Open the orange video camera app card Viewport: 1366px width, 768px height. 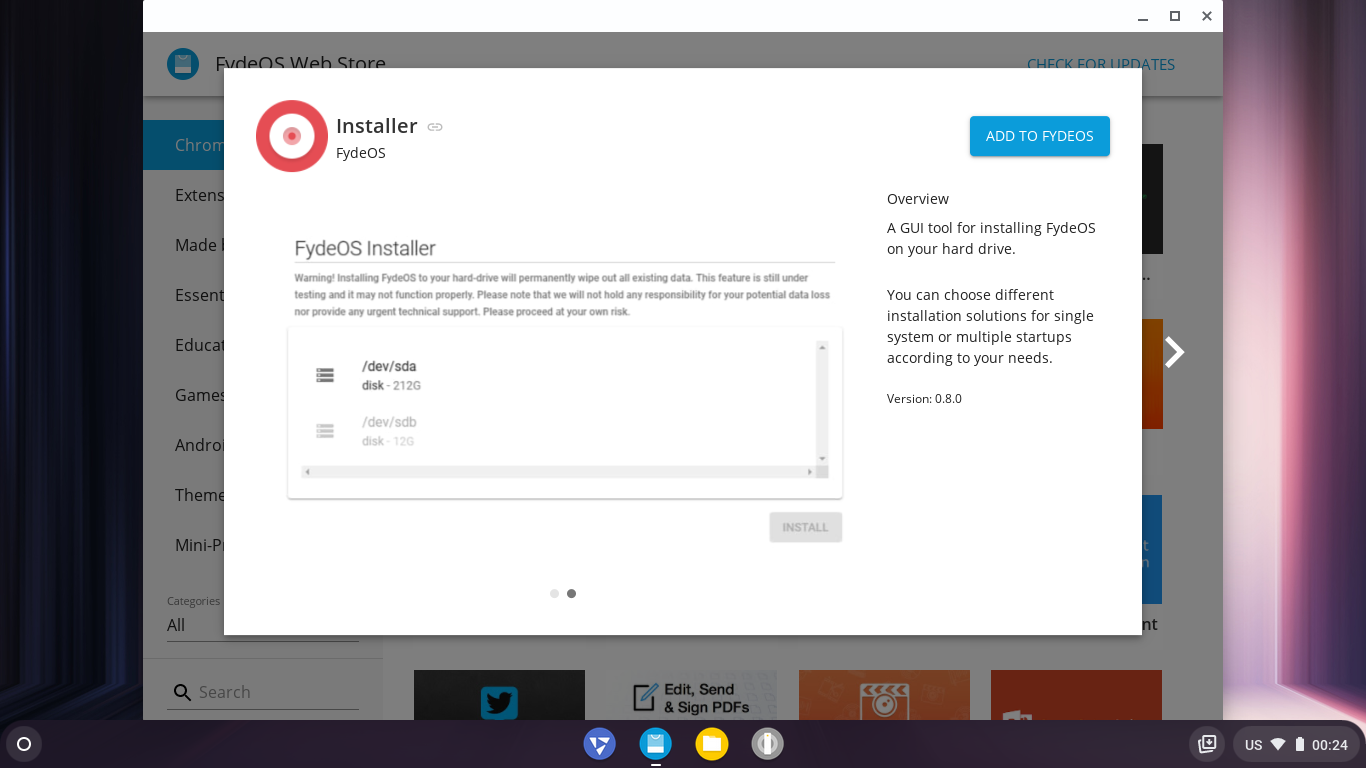click(x=884, y=695)
